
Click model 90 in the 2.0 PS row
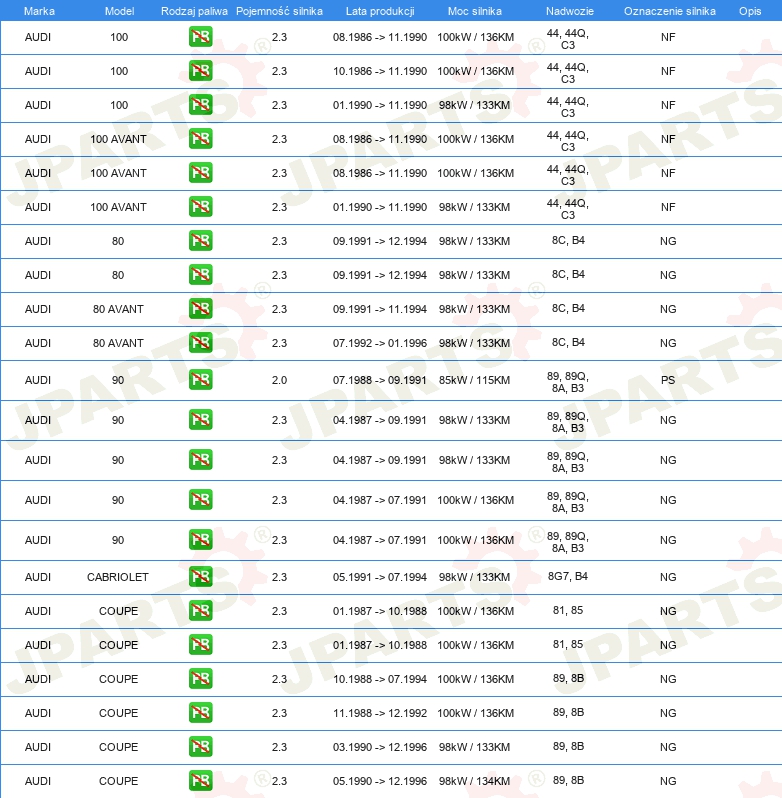click(x=118, y=380)
